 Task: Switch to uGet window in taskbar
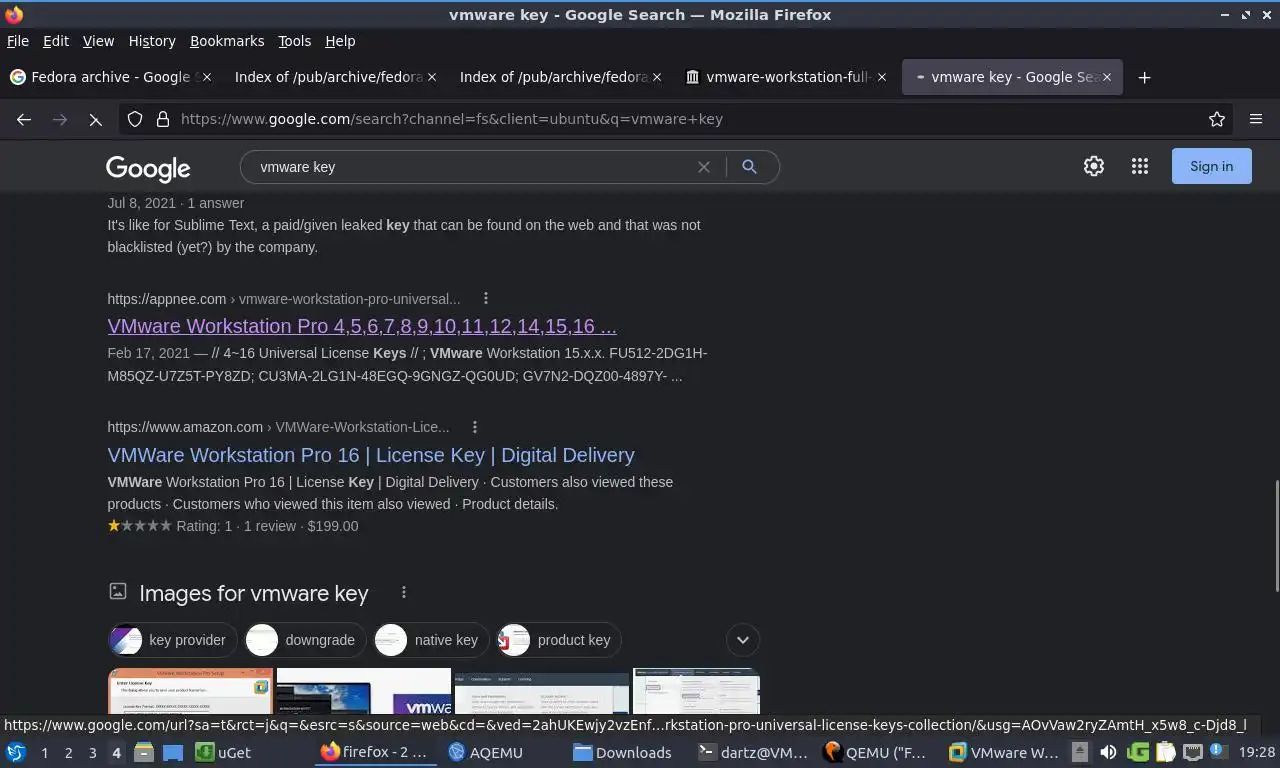tap(224, 752)
